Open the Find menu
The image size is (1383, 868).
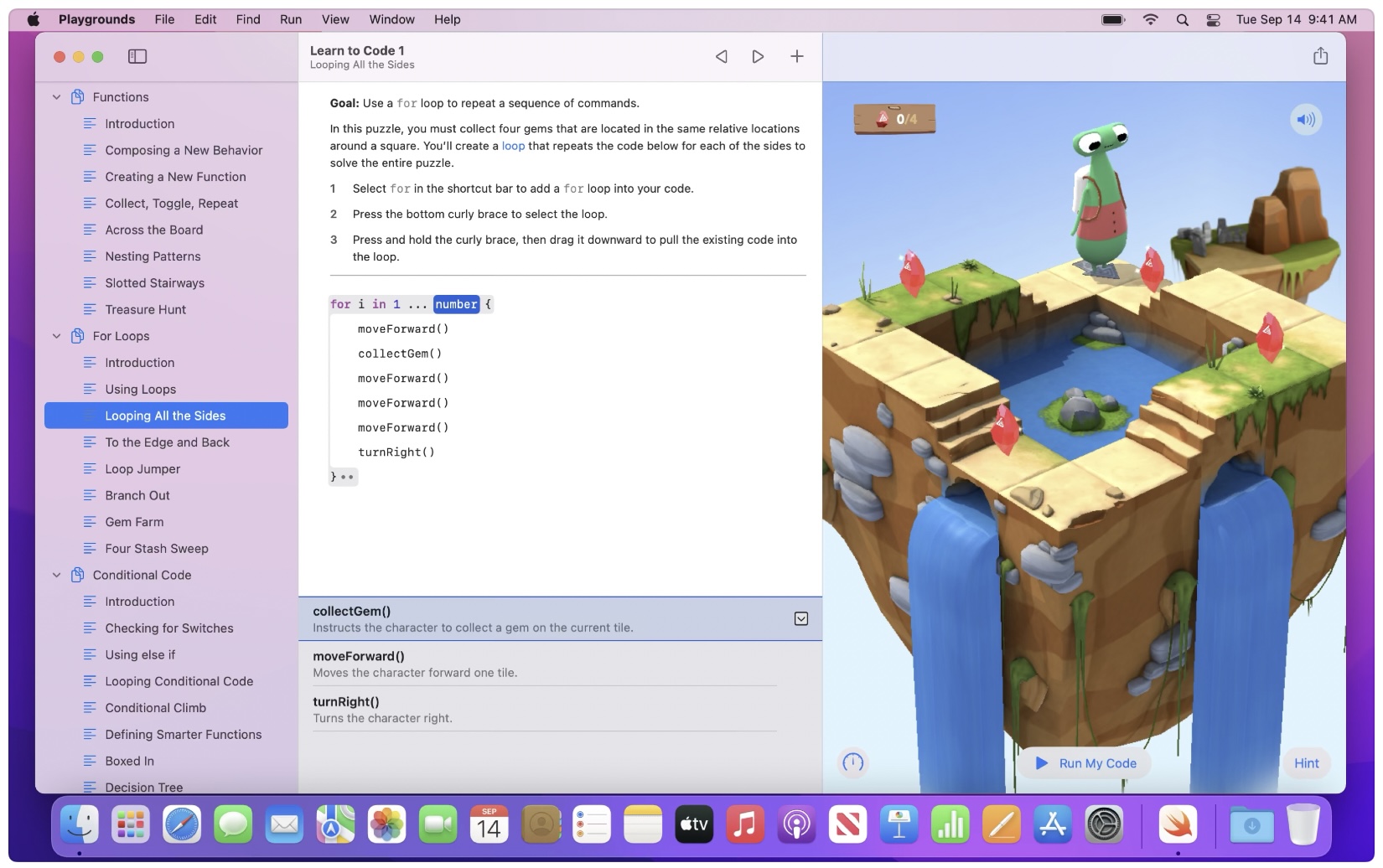[x=248, y=19]
